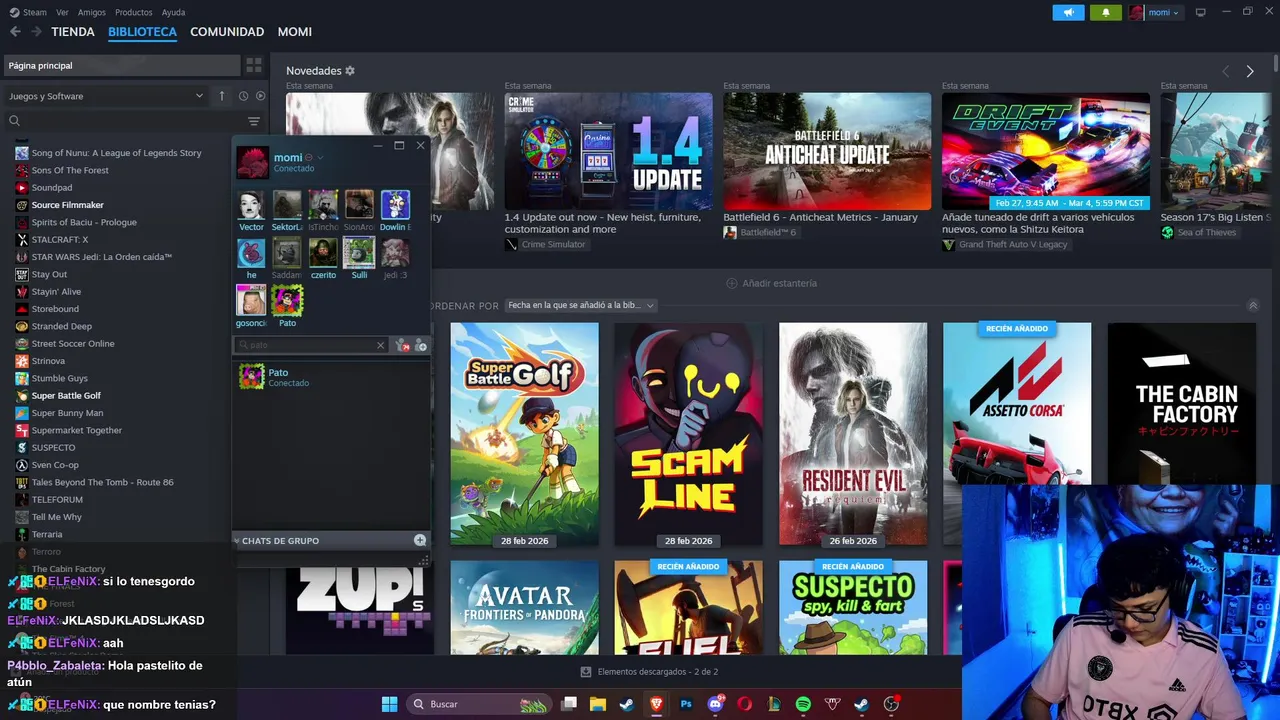The image size is (1280, 720).
Task: Open Crime Simulator 1.4 Update news
Action: click(x=608, y=152)
